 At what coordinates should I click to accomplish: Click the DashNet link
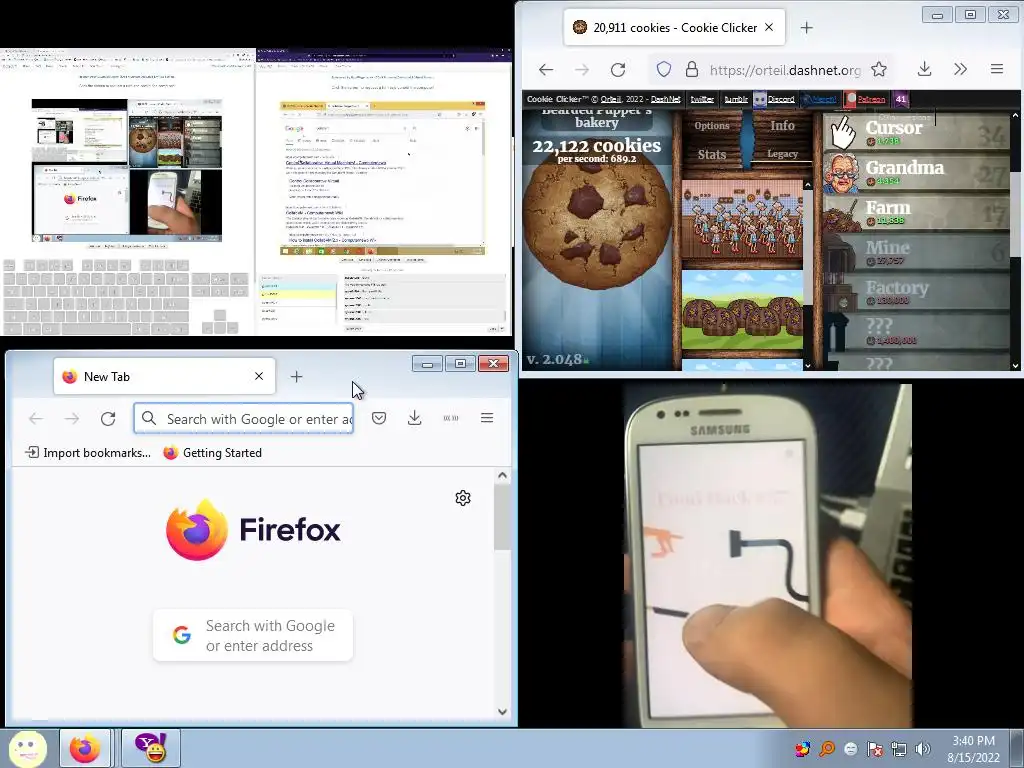(x=665, y=99)
